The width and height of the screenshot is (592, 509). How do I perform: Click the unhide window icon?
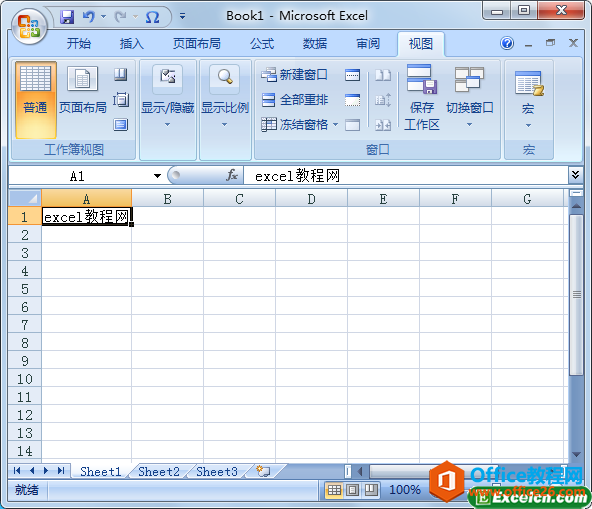coord(352,125)
